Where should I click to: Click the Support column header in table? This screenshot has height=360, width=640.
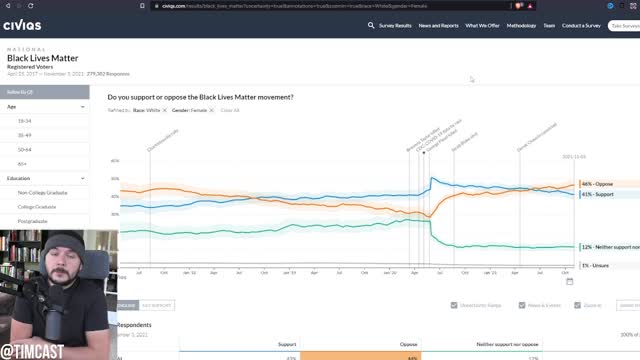pos(287,344)
